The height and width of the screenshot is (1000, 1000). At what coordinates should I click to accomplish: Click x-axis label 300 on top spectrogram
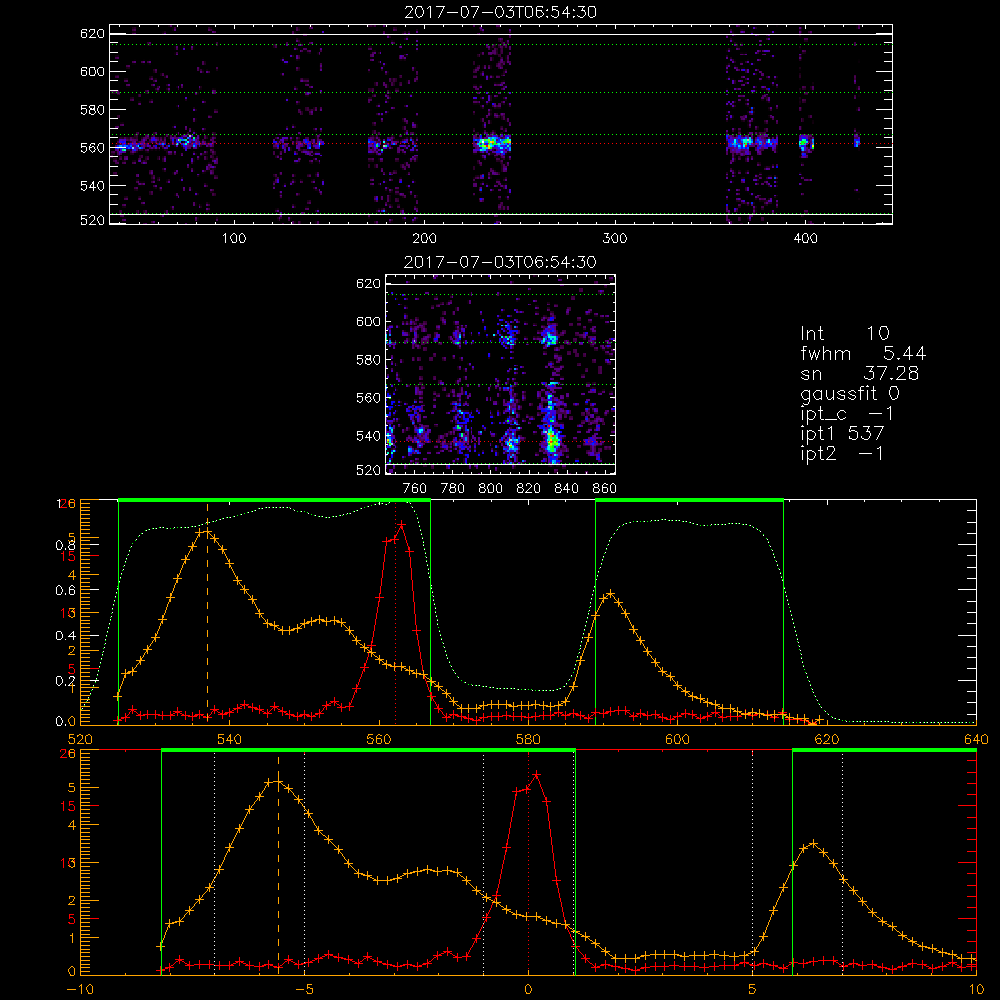(x=615, y=239)
